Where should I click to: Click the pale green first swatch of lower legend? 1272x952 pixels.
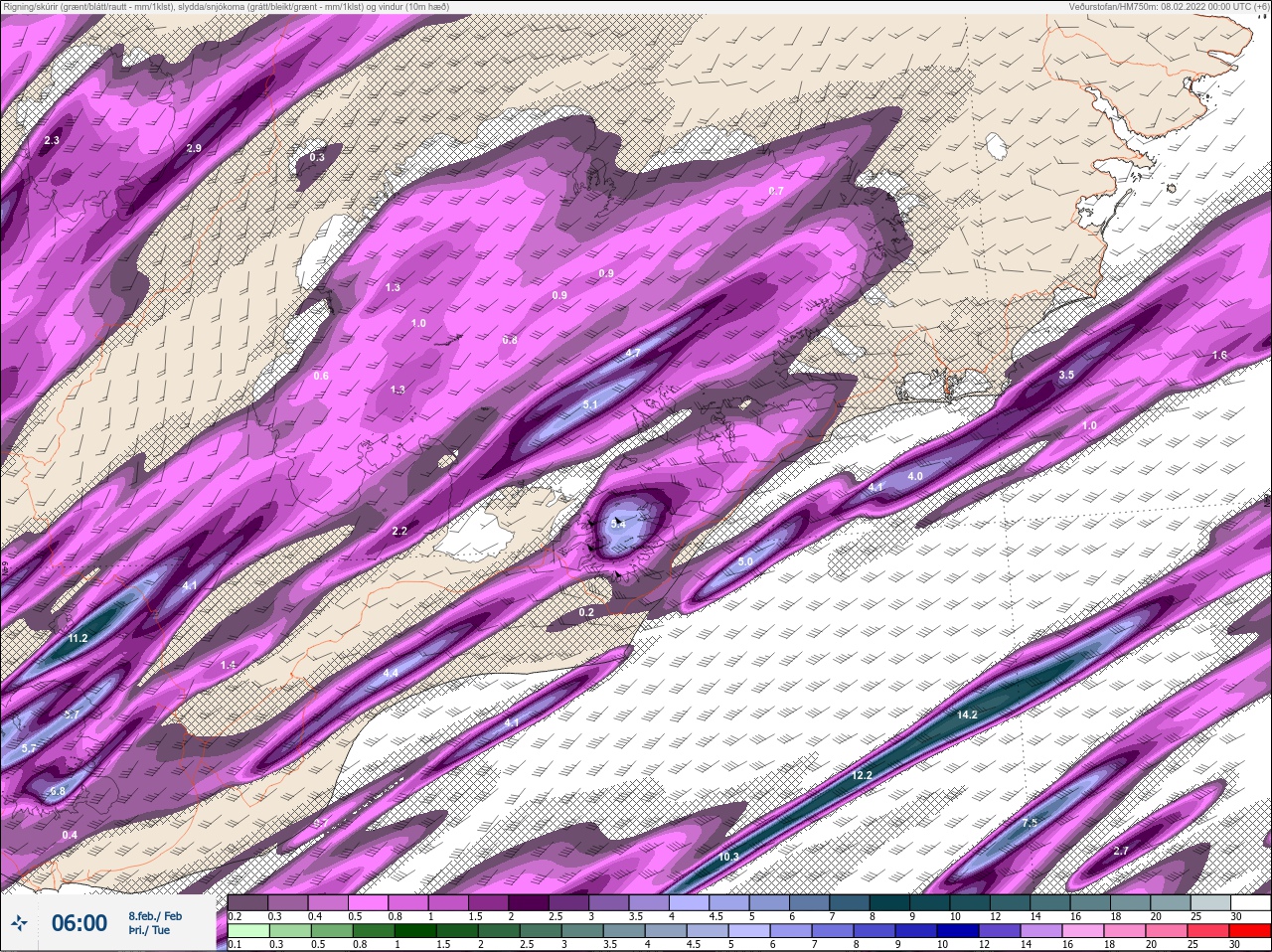tap(247, 931)
